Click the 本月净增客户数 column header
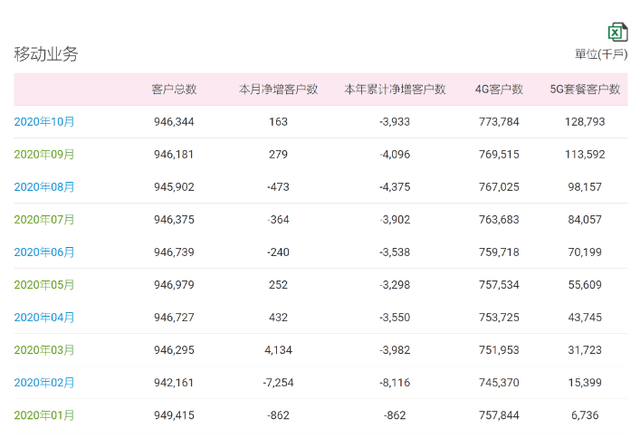This screenshot has width=640, height=447. (278, 89)
